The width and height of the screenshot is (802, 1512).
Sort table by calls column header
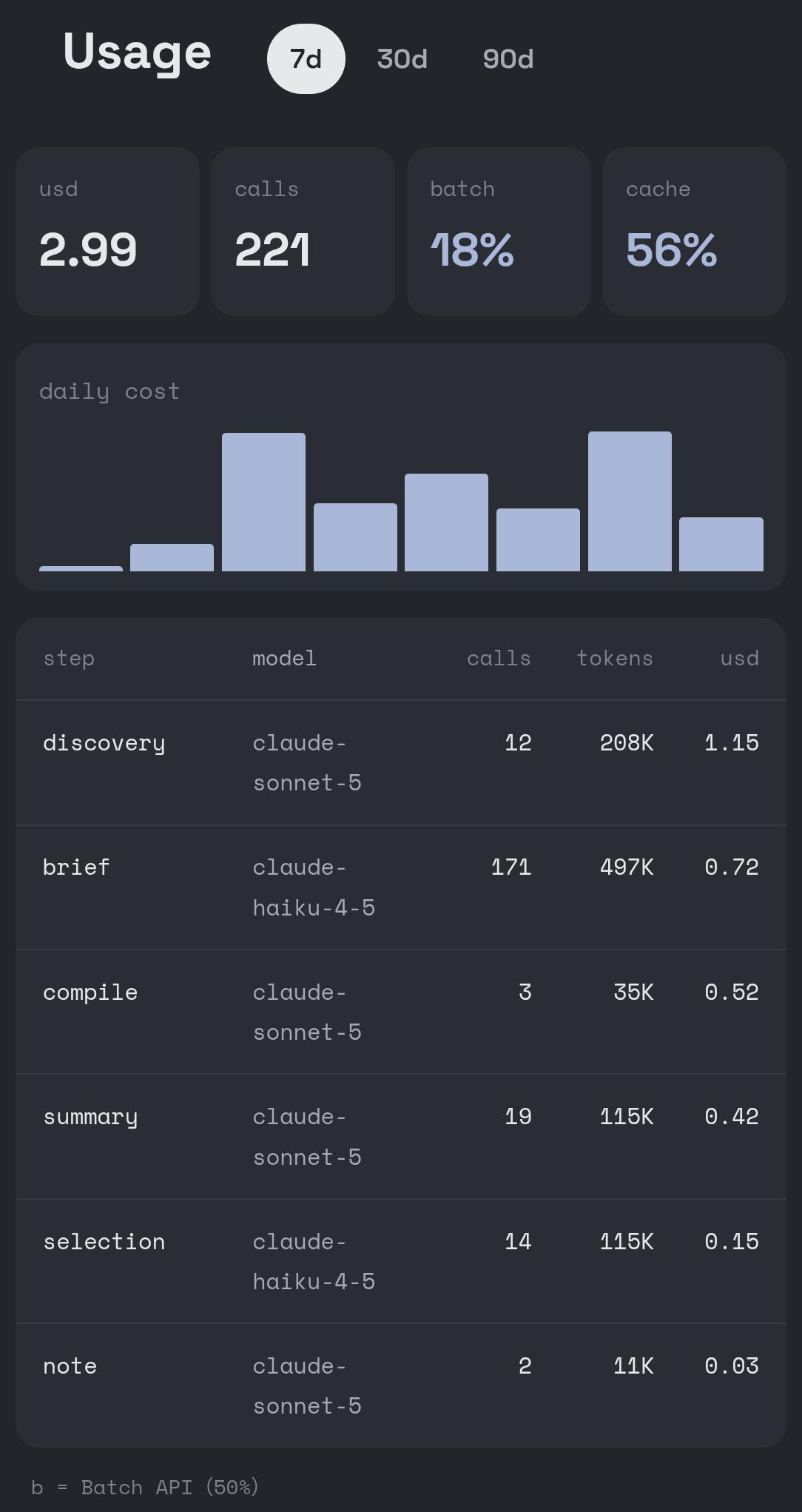click(x=499, y=658)
